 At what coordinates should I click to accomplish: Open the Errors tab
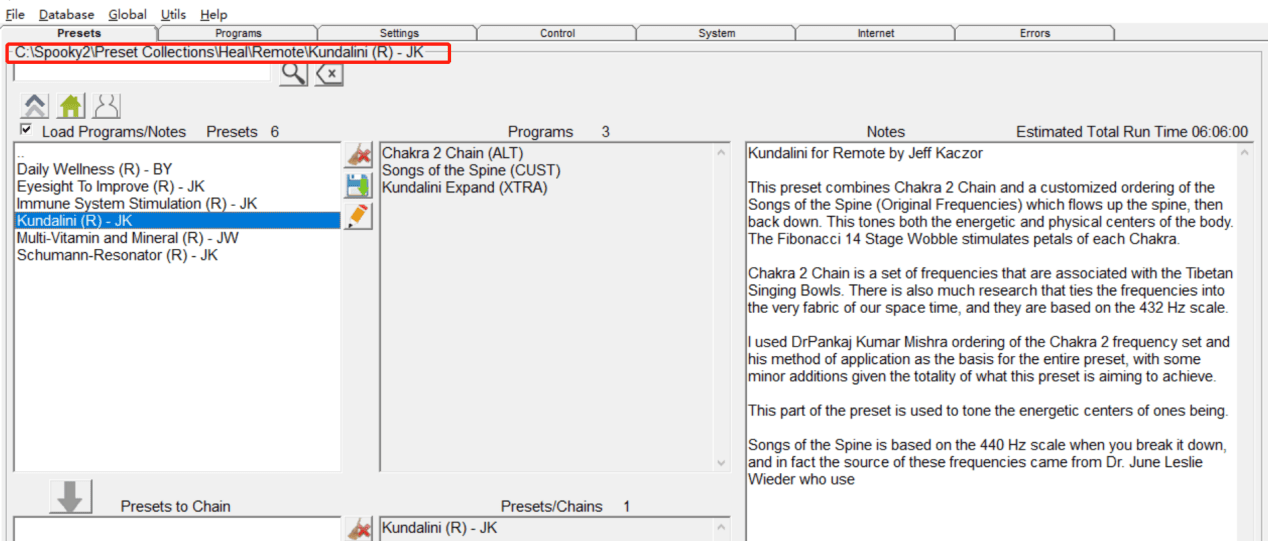(1034, 33)
